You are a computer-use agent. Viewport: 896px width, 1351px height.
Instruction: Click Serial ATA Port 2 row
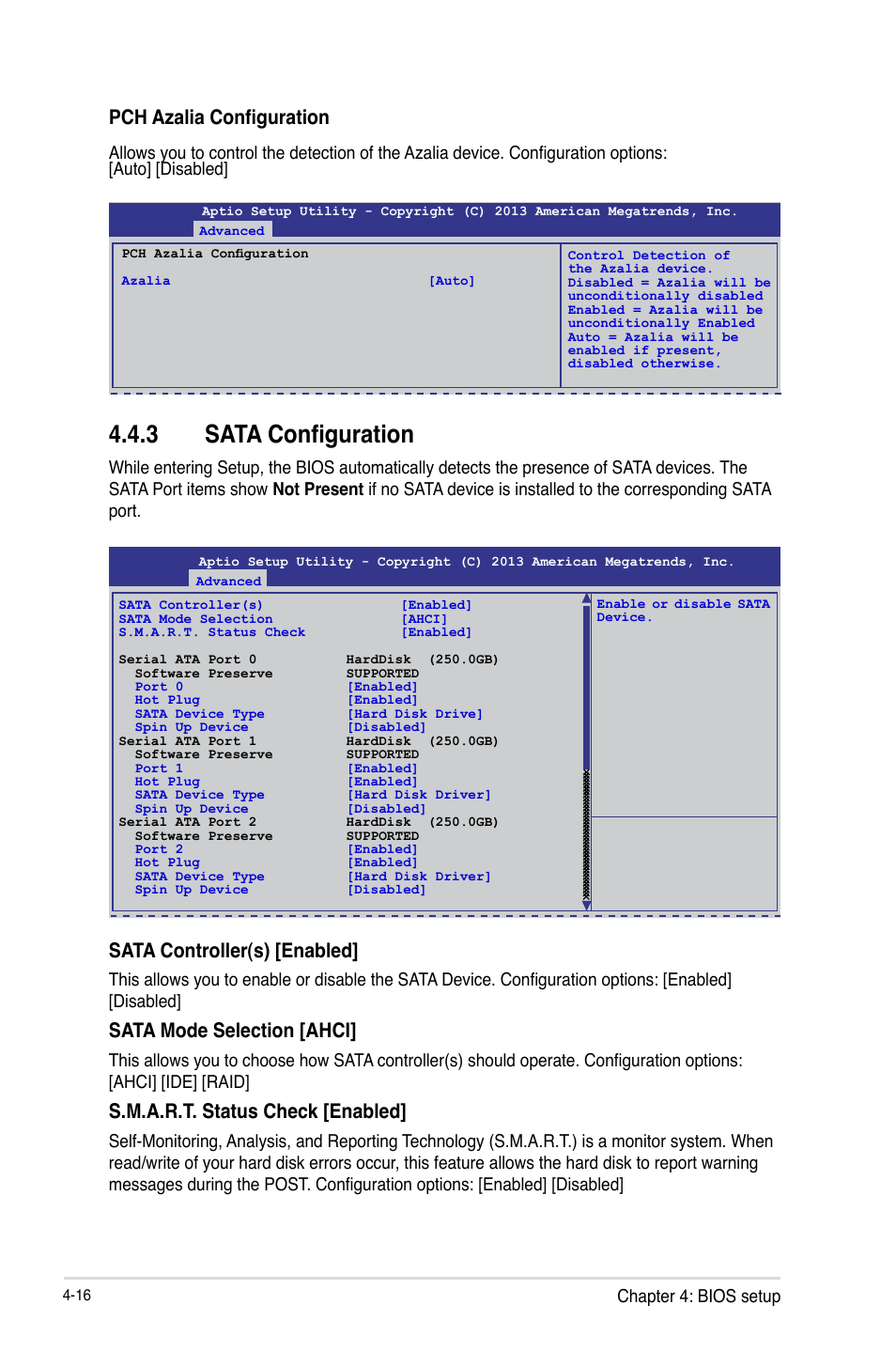[x=308, y=822]
